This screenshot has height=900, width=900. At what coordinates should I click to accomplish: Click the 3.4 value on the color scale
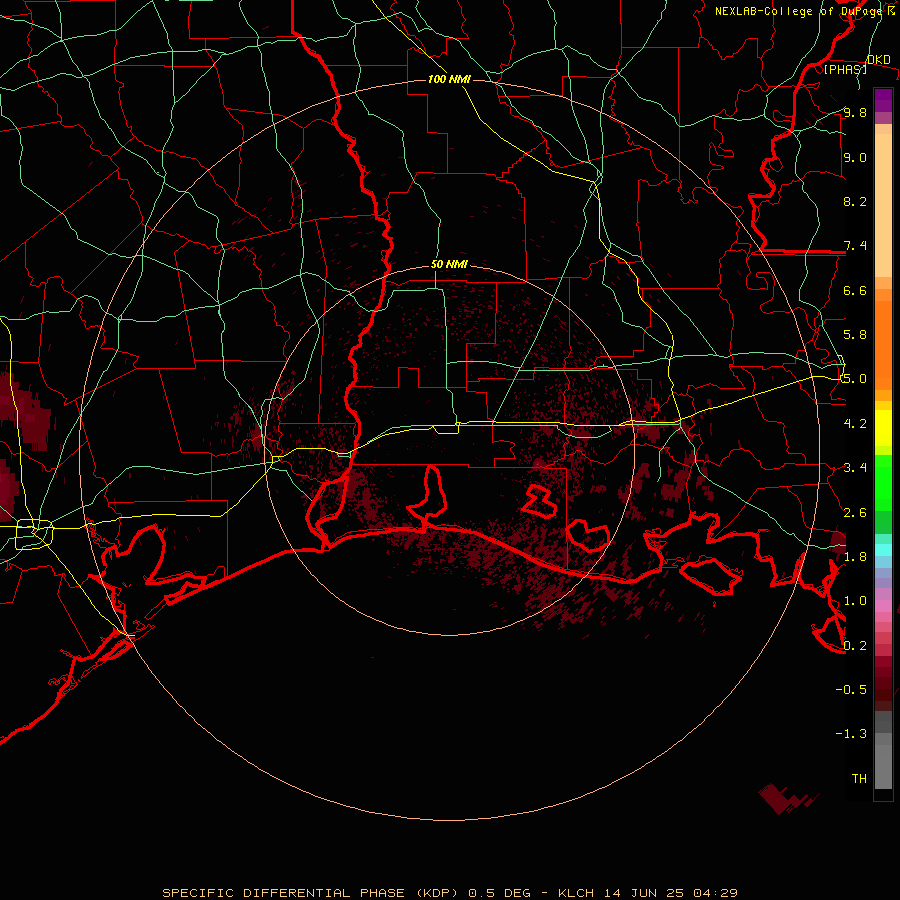[855, 468]
